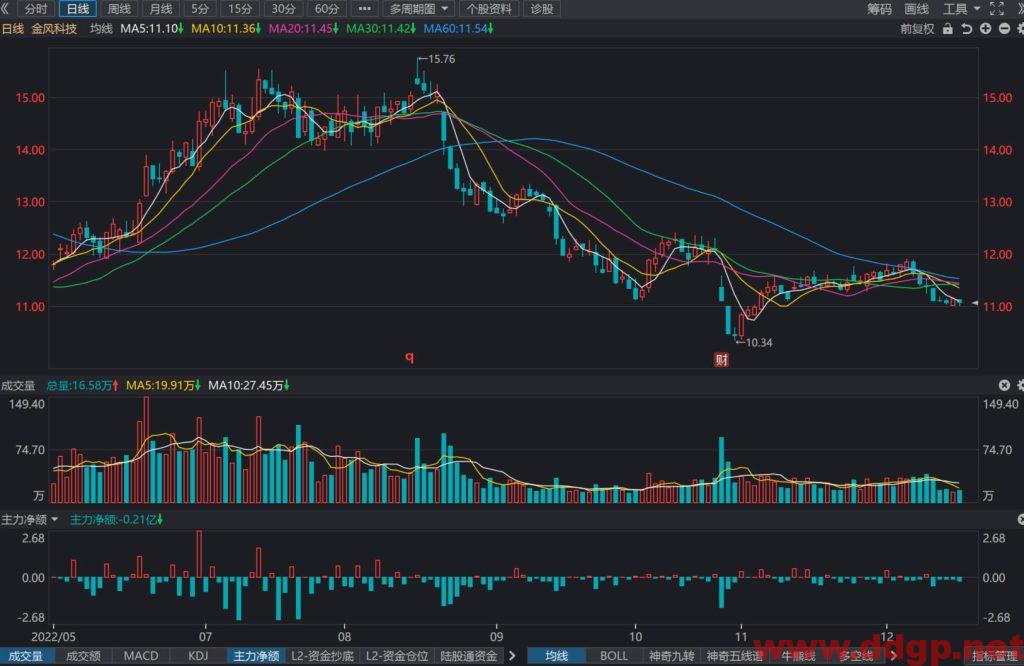
Task: Select the 成交量 indicator tab
Action: coord(25,656)
